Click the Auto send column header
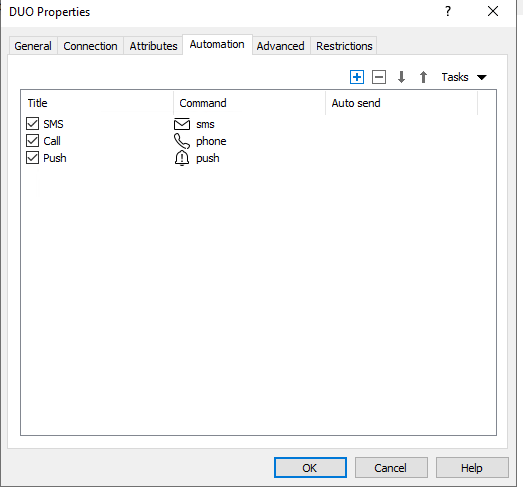The height and width of the screenshot is (487, 523). point(401,103)
